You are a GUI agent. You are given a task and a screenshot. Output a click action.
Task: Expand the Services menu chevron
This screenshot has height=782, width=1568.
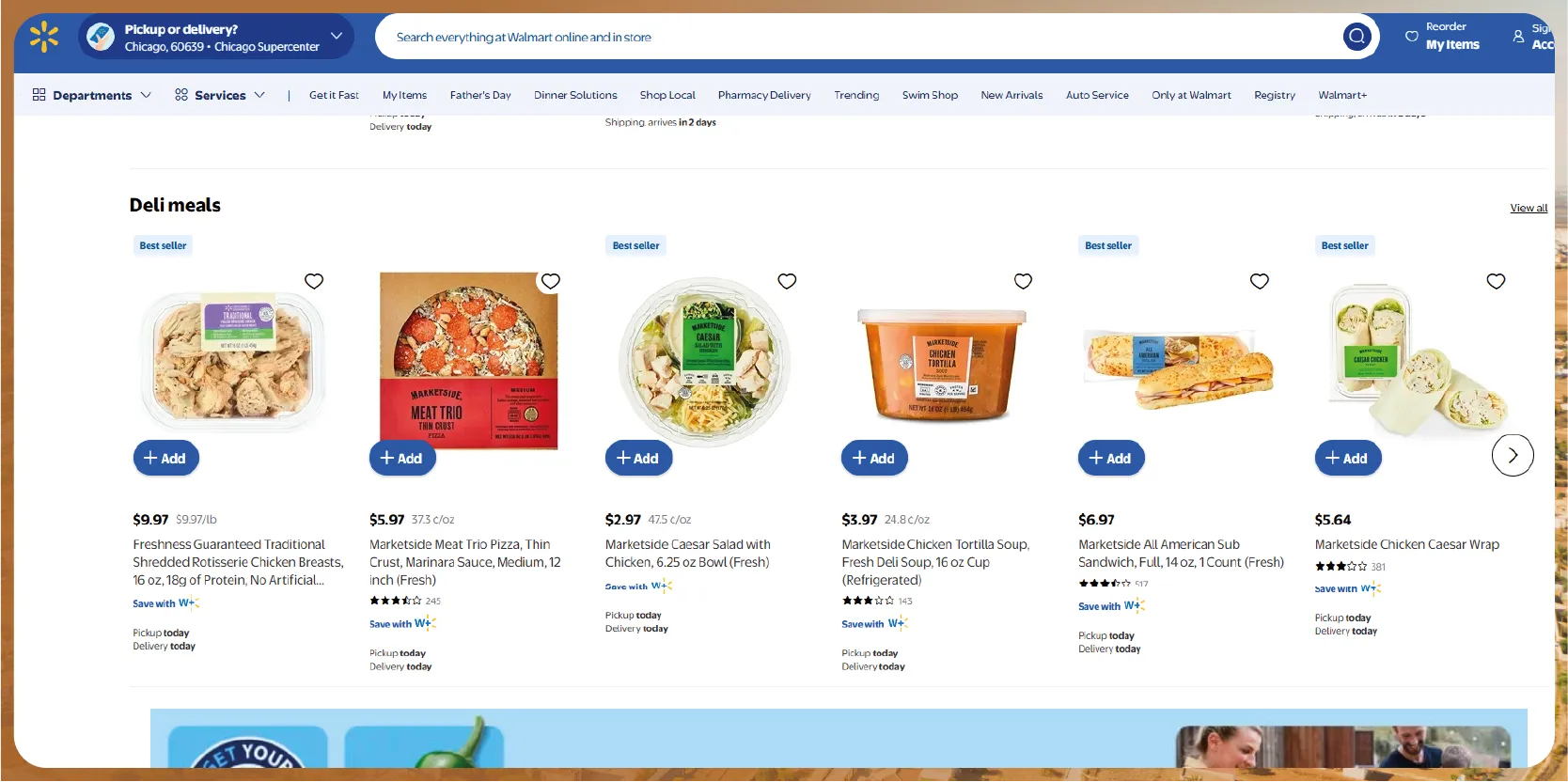coord(259,95)
